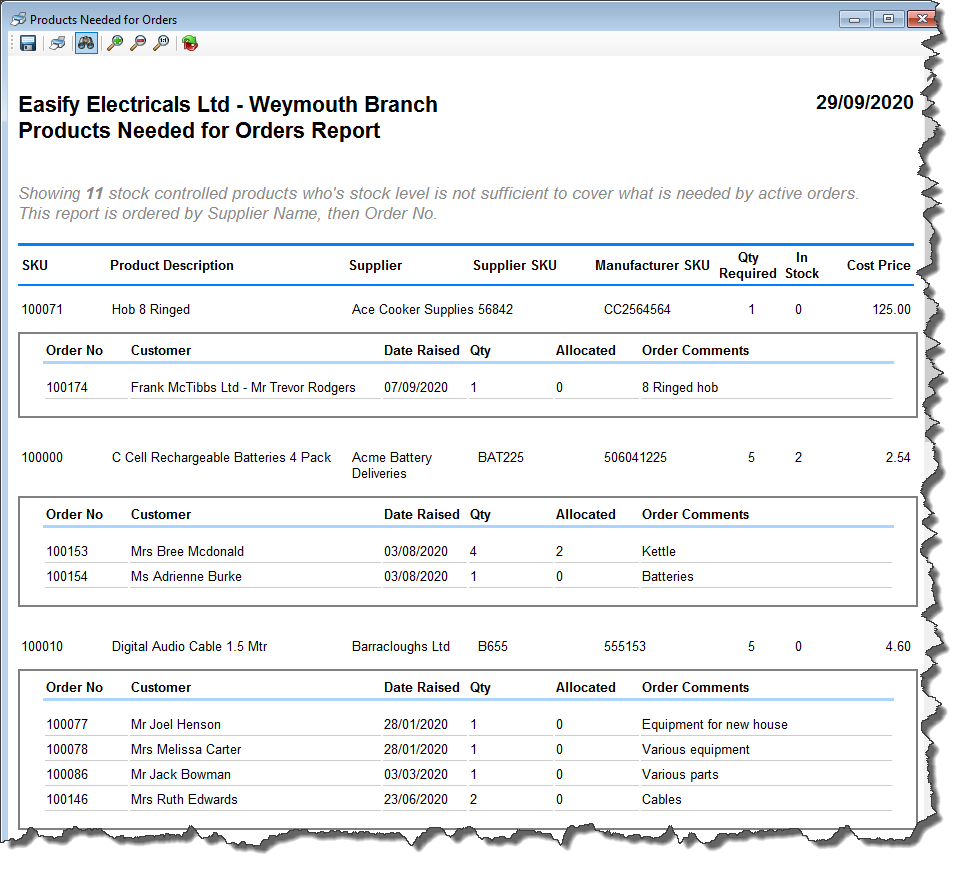This screenshot has width=964, height=869.
Task: Click the Cost Price column header
Action: point(878,266)
